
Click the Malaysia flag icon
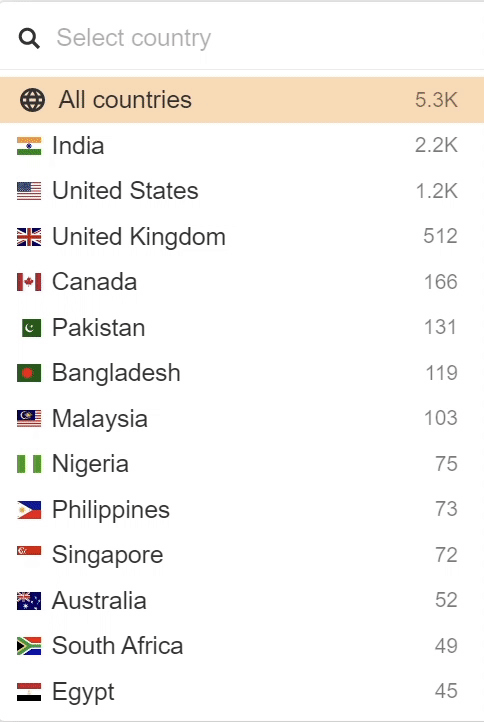[29, 419]
